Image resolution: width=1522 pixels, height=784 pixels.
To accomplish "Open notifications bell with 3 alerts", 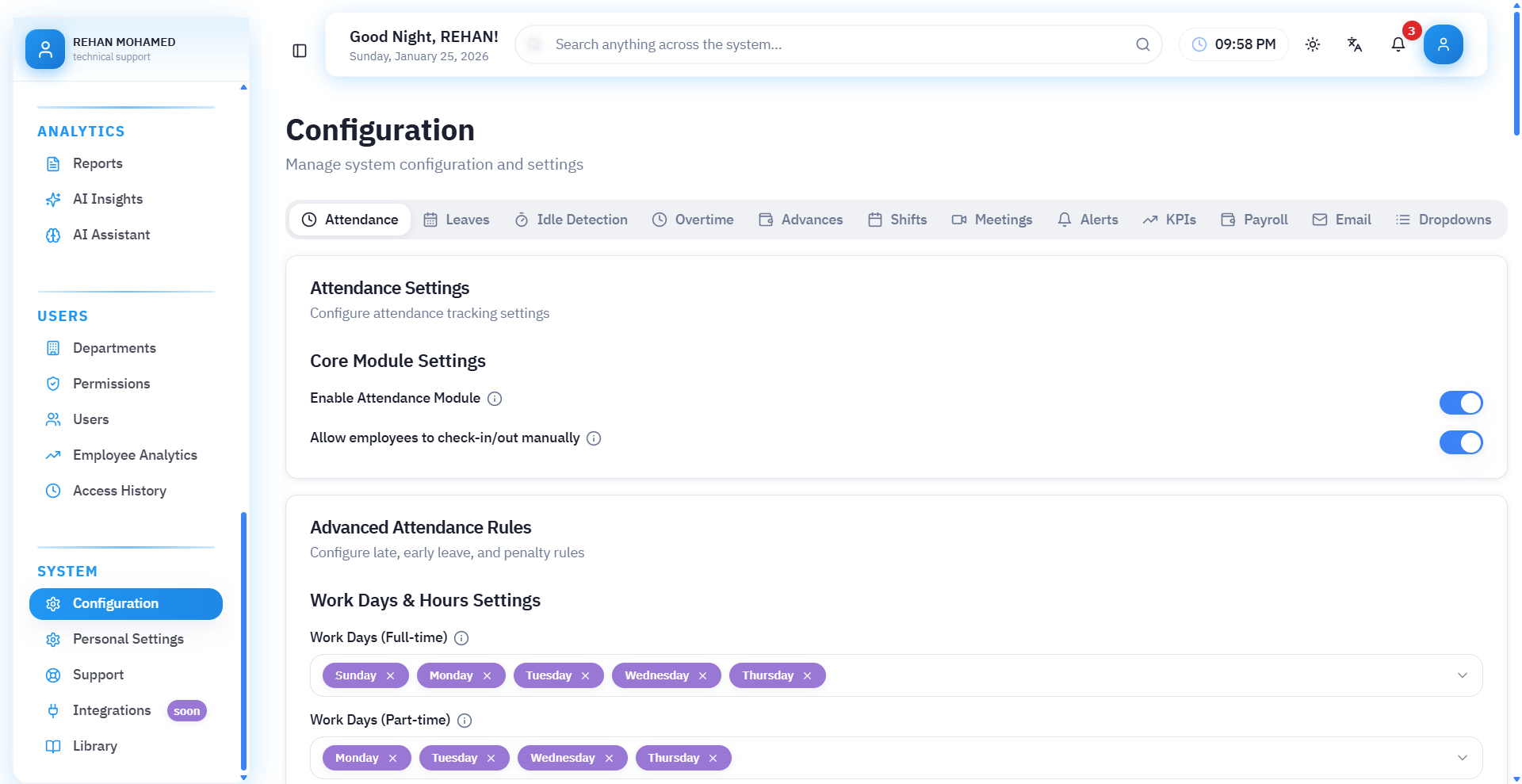I will (x=1398, y=44).
